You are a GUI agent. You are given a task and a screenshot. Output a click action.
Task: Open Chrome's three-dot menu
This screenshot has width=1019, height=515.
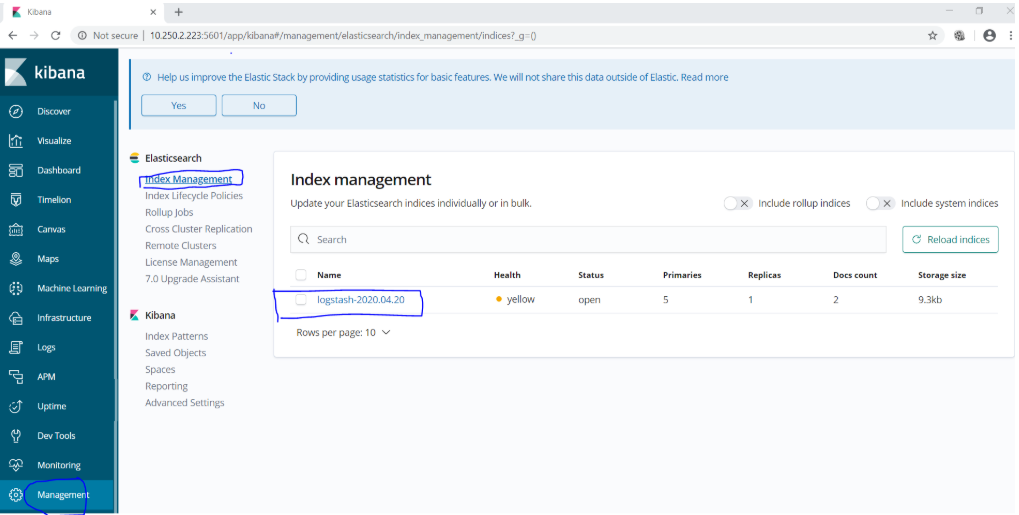tap(1011, 36)
